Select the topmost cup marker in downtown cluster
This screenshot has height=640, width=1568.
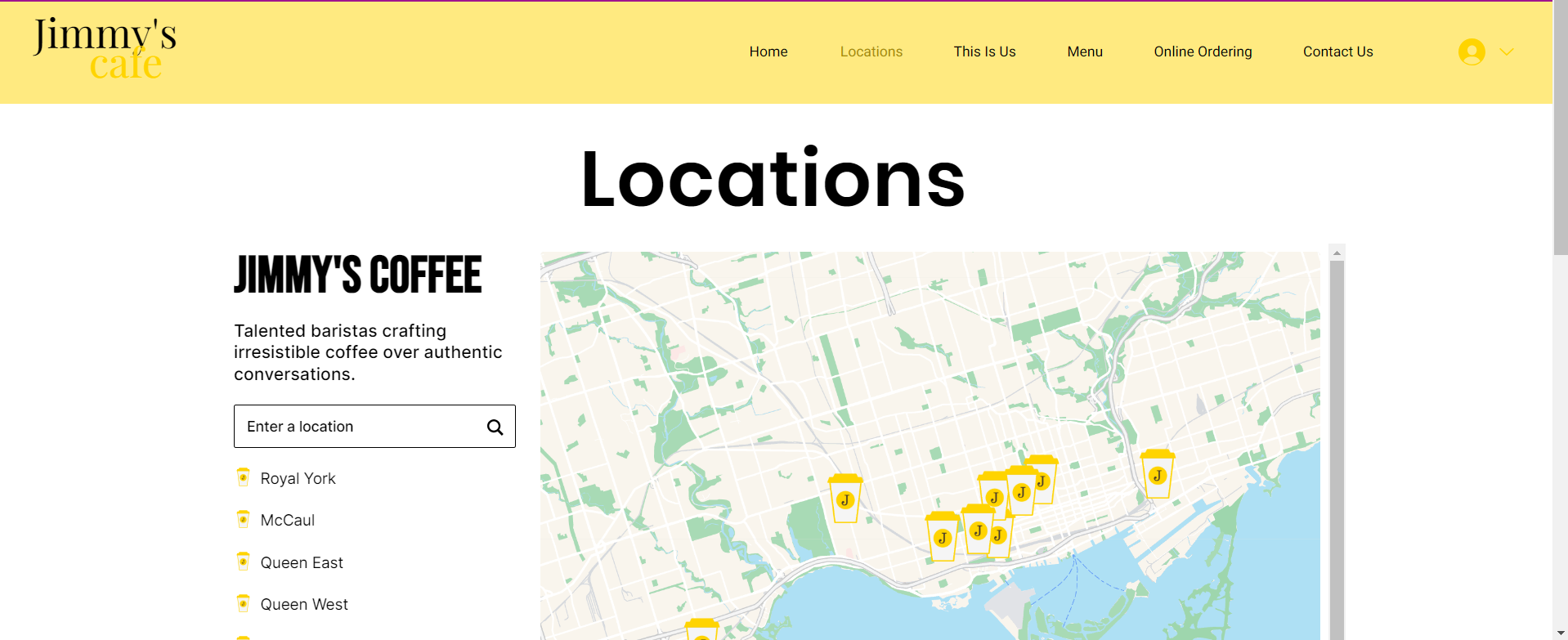tap(1043, 479)
